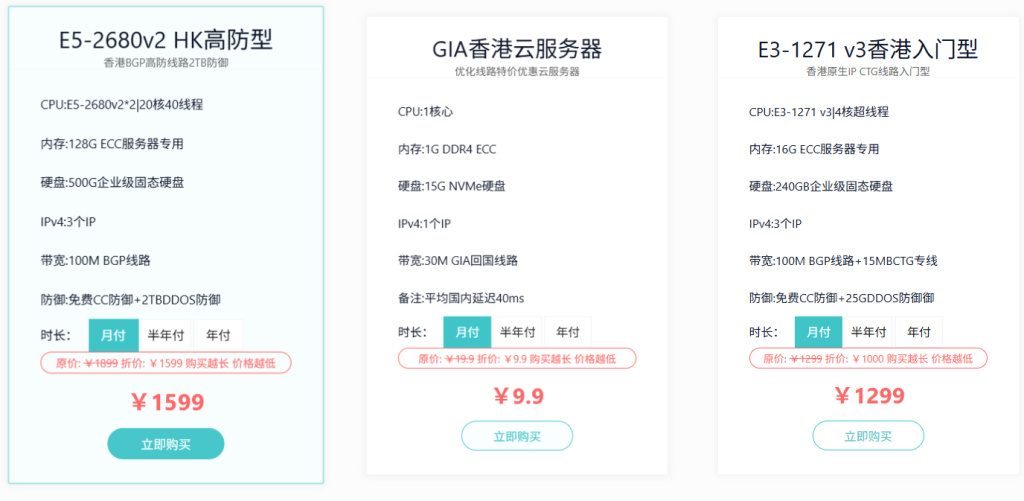Click the ¥1599 price text
The width and height of the screenshot is (1024, 501).
[166, 402]
